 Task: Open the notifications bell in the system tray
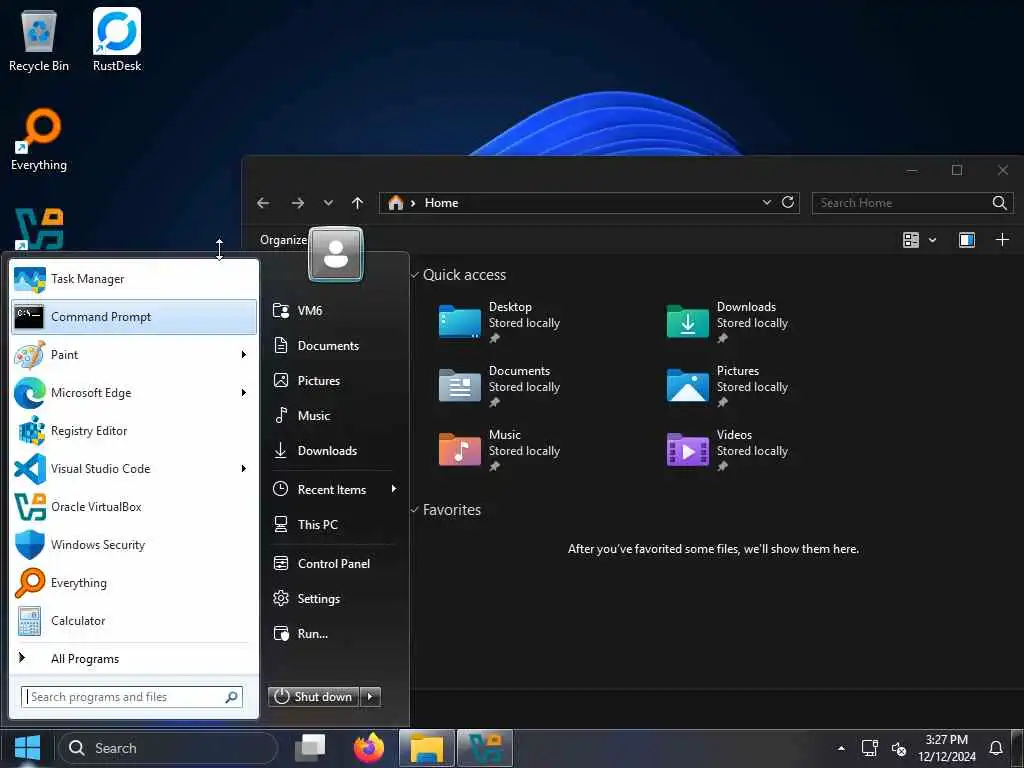(995, 748)
